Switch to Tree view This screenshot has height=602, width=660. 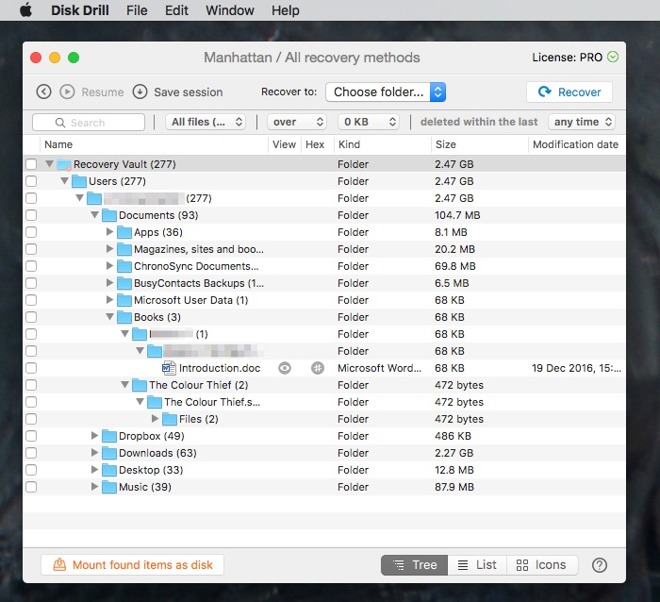[415, 565]
